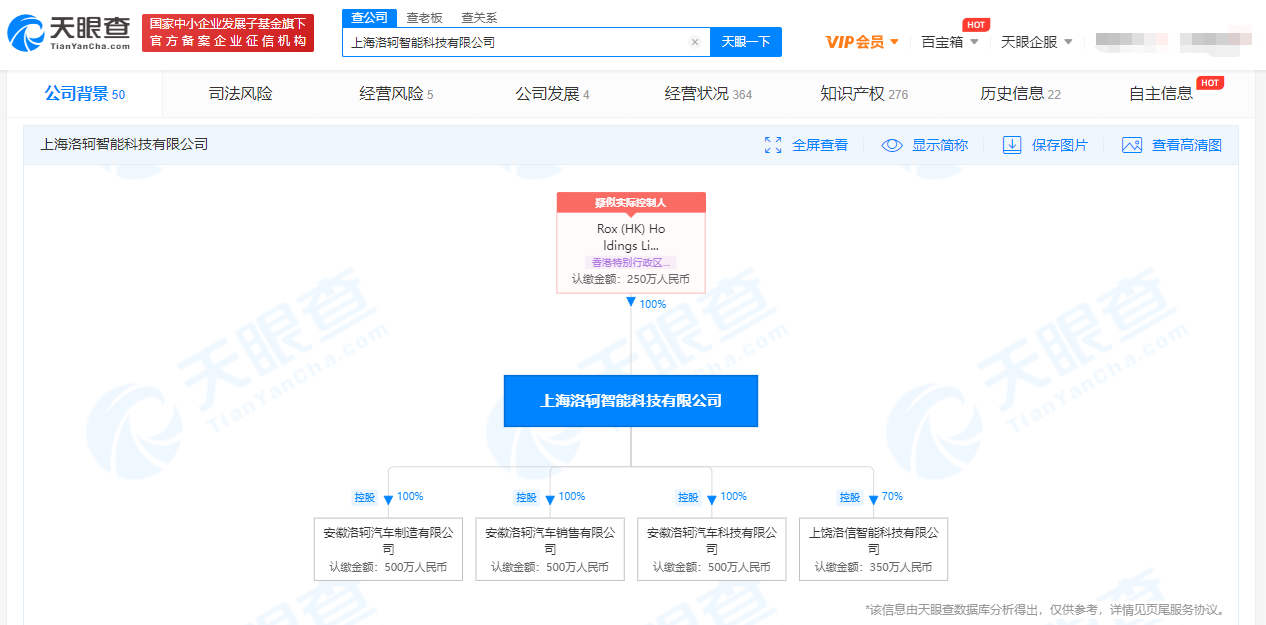Click the 百宝箱 menu label
1266x625 pixels.
tap(942, 42)
